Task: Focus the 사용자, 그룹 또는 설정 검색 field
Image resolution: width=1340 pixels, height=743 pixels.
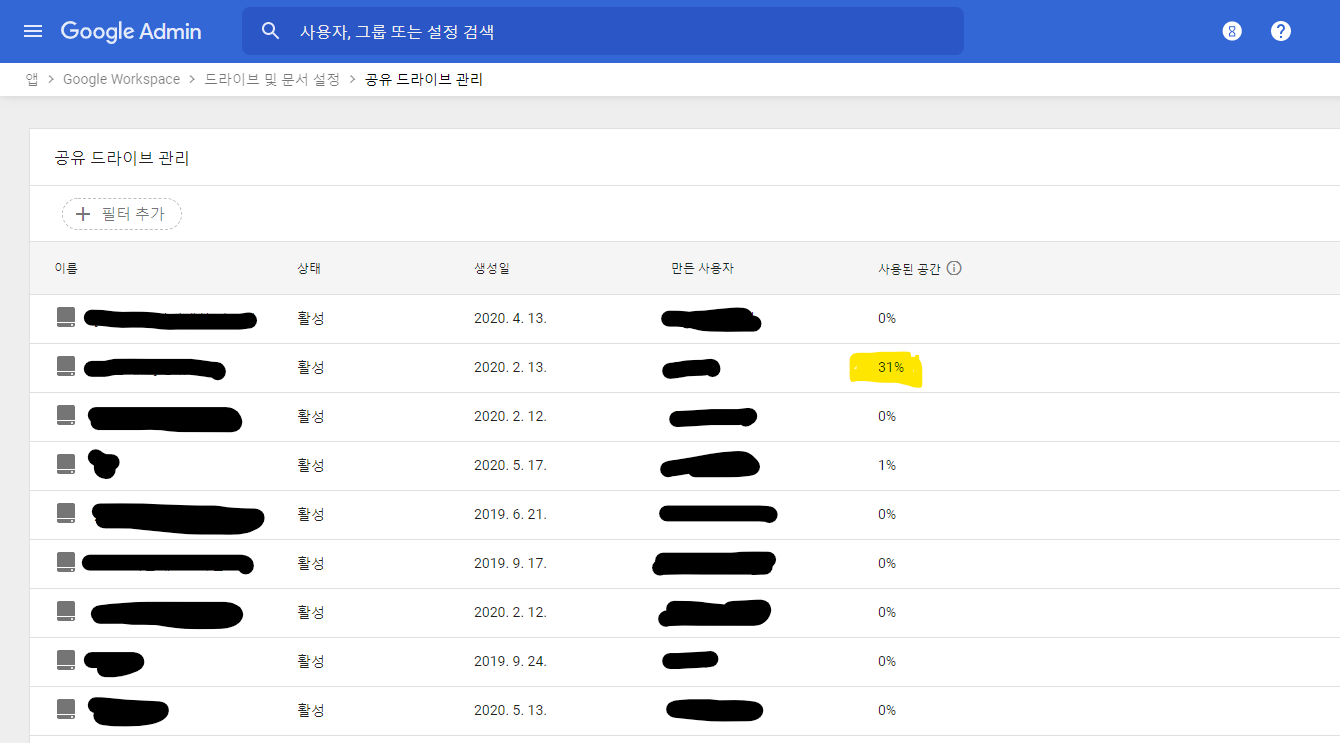Action: (602, 31)
